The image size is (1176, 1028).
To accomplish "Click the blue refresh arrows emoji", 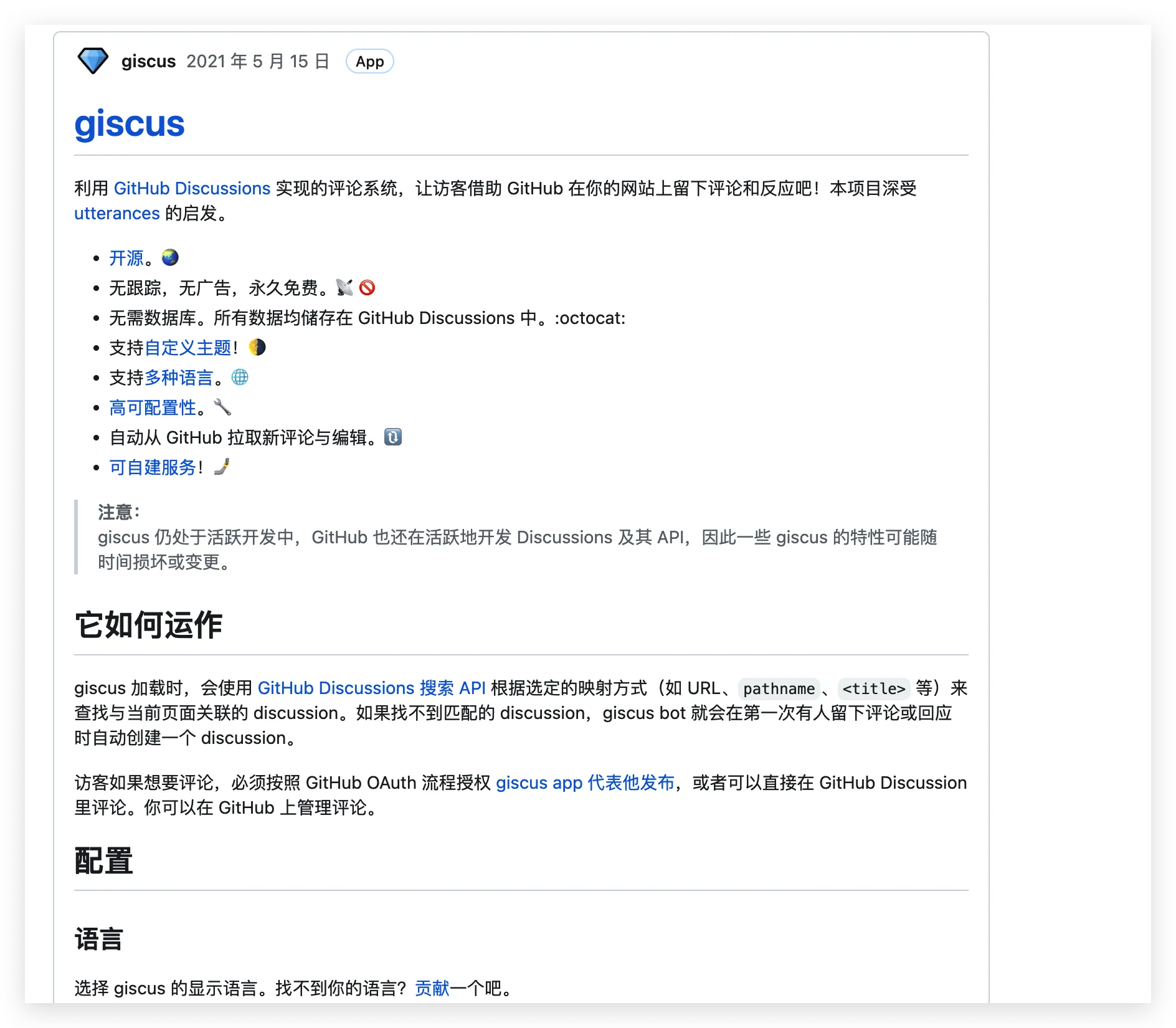I will click(x=393, y=437).
